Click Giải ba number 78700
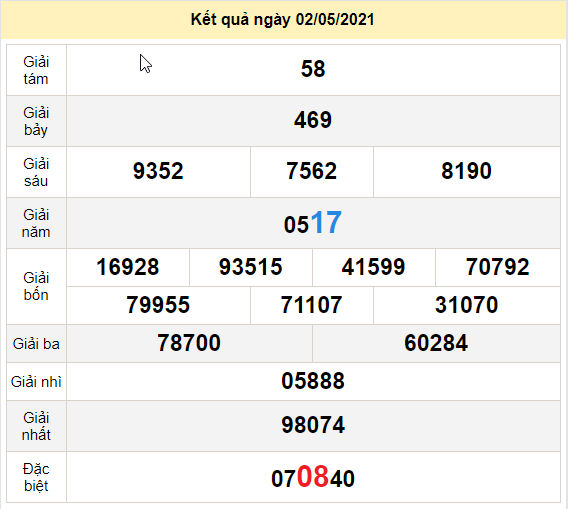Screen dimensions: 568x509 point(189,343)
